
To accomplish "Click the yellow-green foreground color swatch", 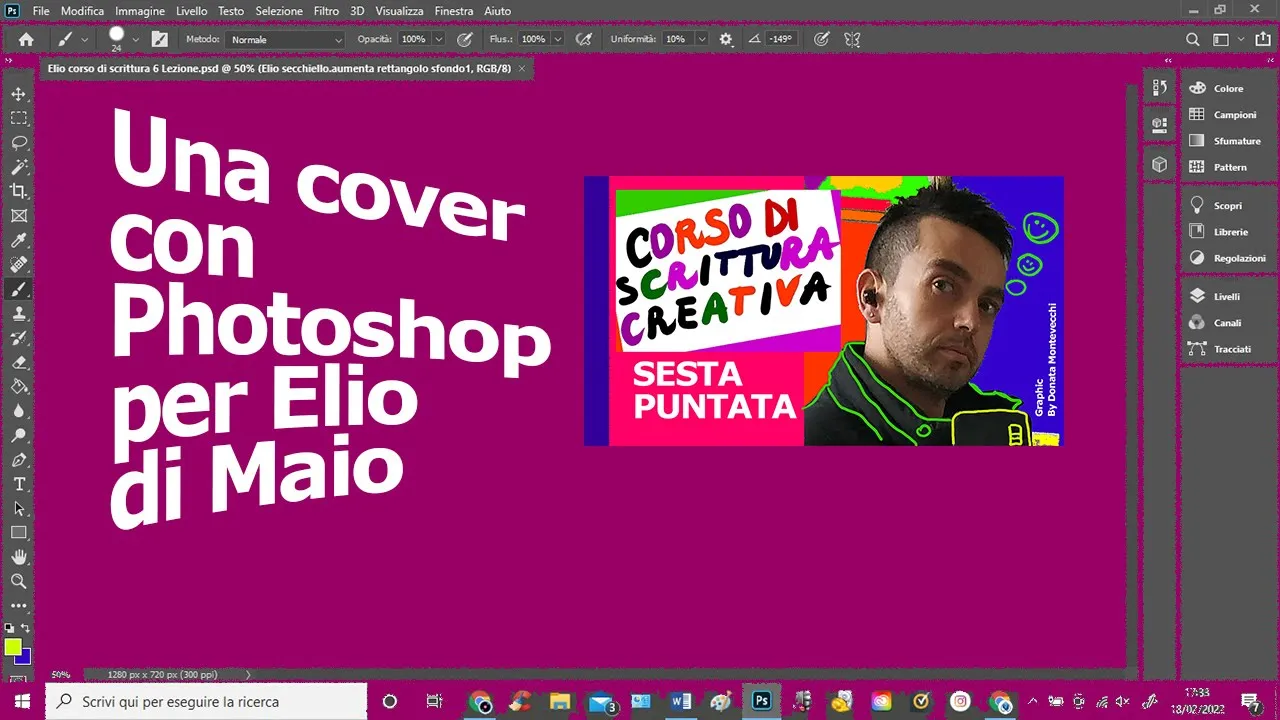I will 12,646.
